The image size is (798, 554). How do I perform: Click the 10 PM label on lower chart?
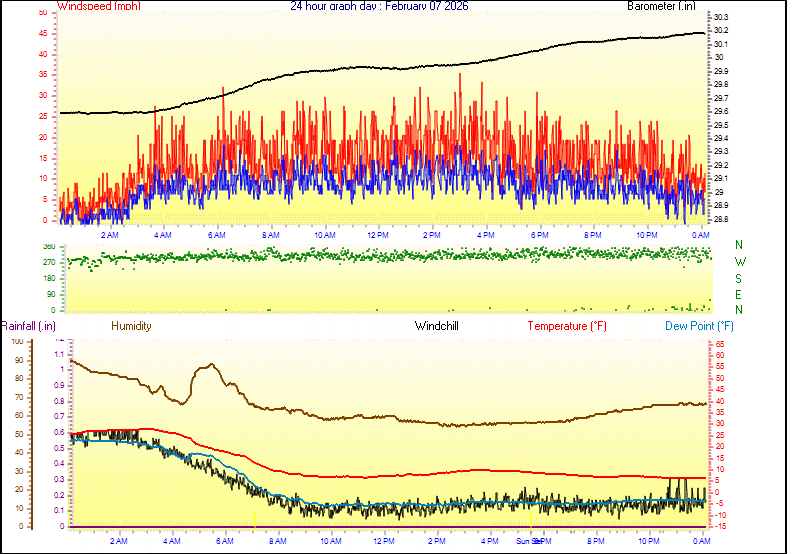pyautogui.click(x=649, y=541)
